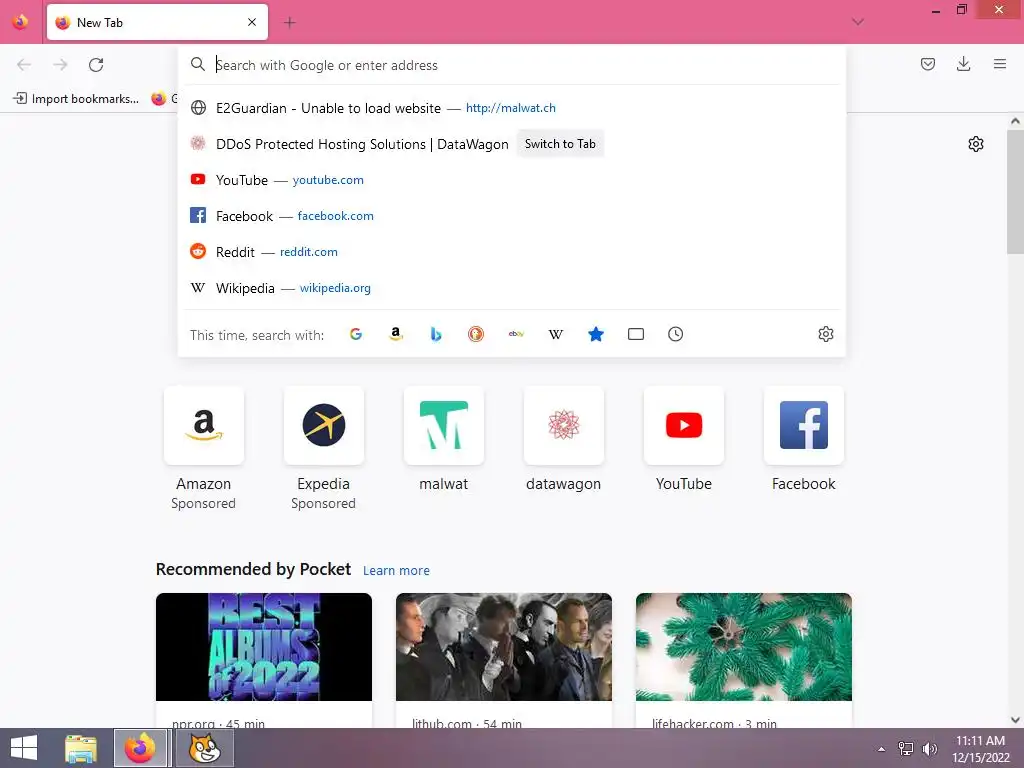Open new tab page personalize gear
This screenshot has height=768, width=1024.
[976, 144]
